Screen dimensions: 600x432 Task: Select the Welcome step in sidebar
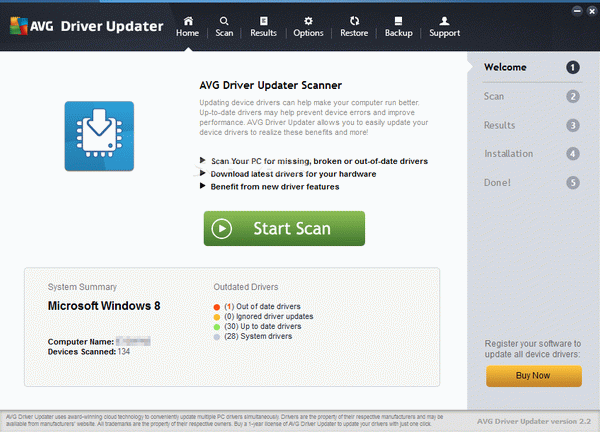[505, 67]
